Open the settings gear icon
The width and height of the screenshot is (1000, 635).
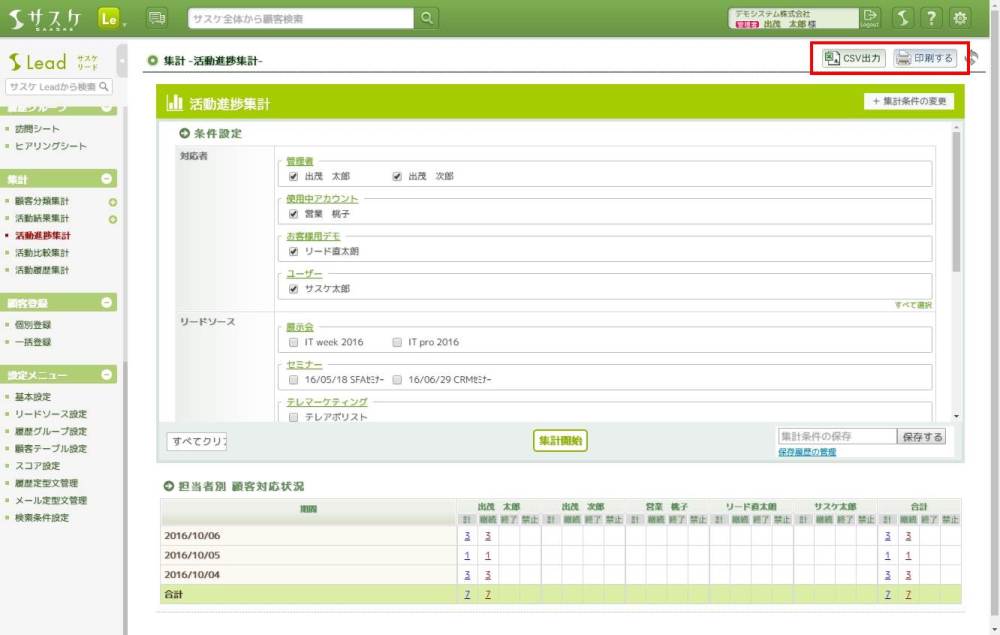(961, 18)
